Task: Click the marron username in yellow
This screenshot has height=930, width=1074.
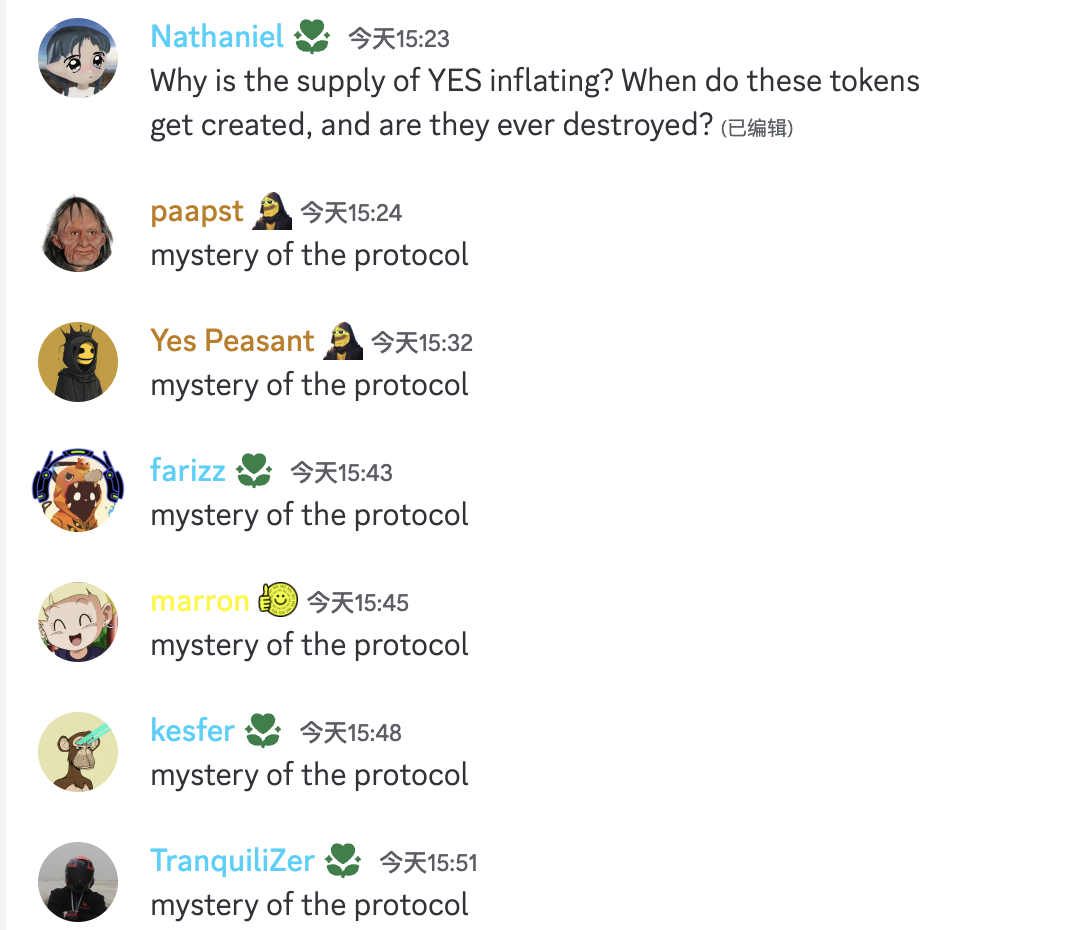Action: pos(199,601)
